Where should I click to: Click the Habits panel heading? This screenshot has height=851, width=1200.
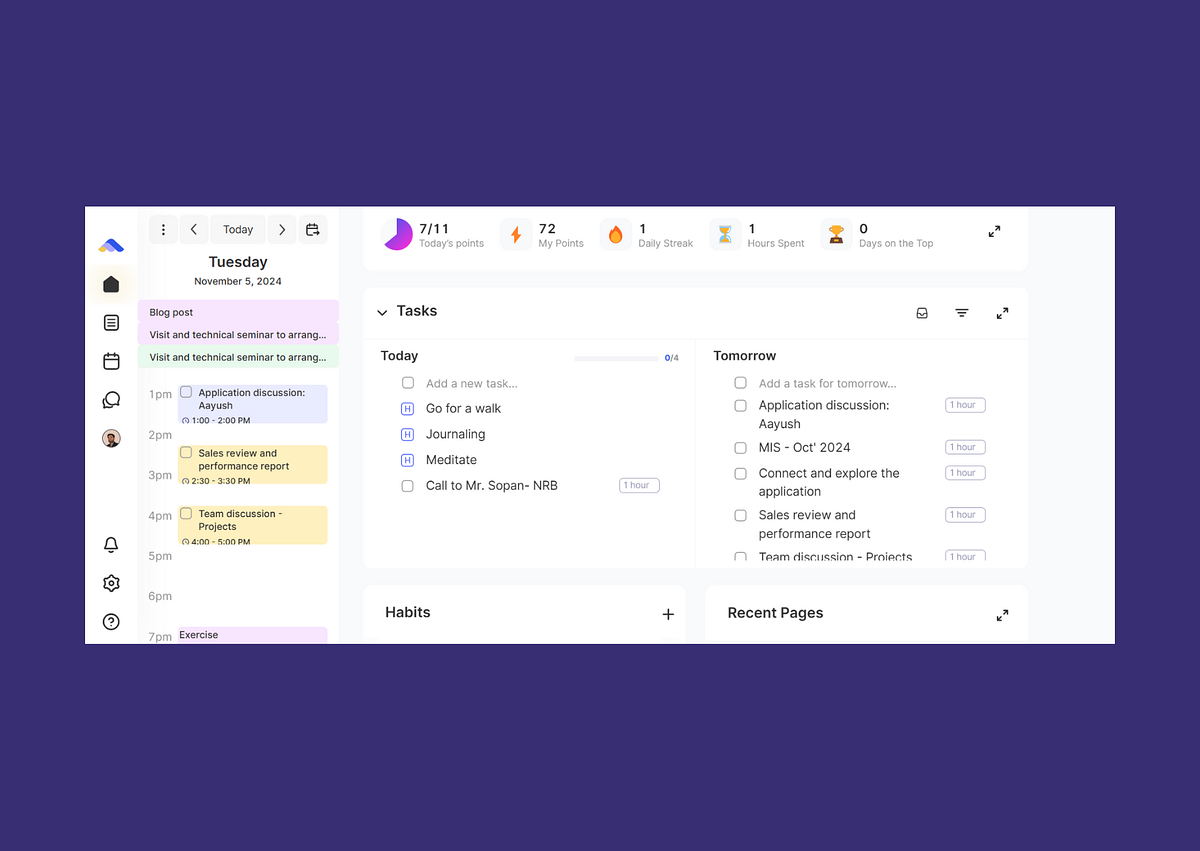coord(408,613)
